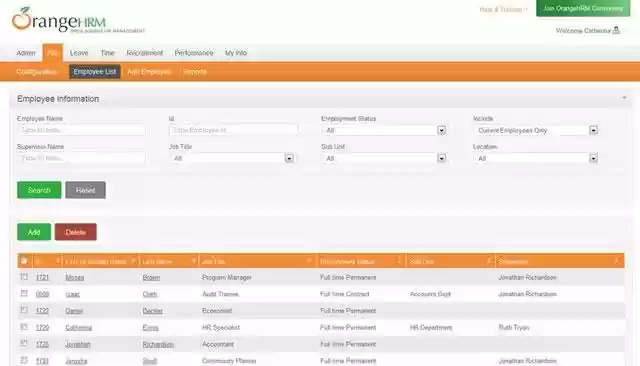Open first name link Catherine

tap(79, 328)
